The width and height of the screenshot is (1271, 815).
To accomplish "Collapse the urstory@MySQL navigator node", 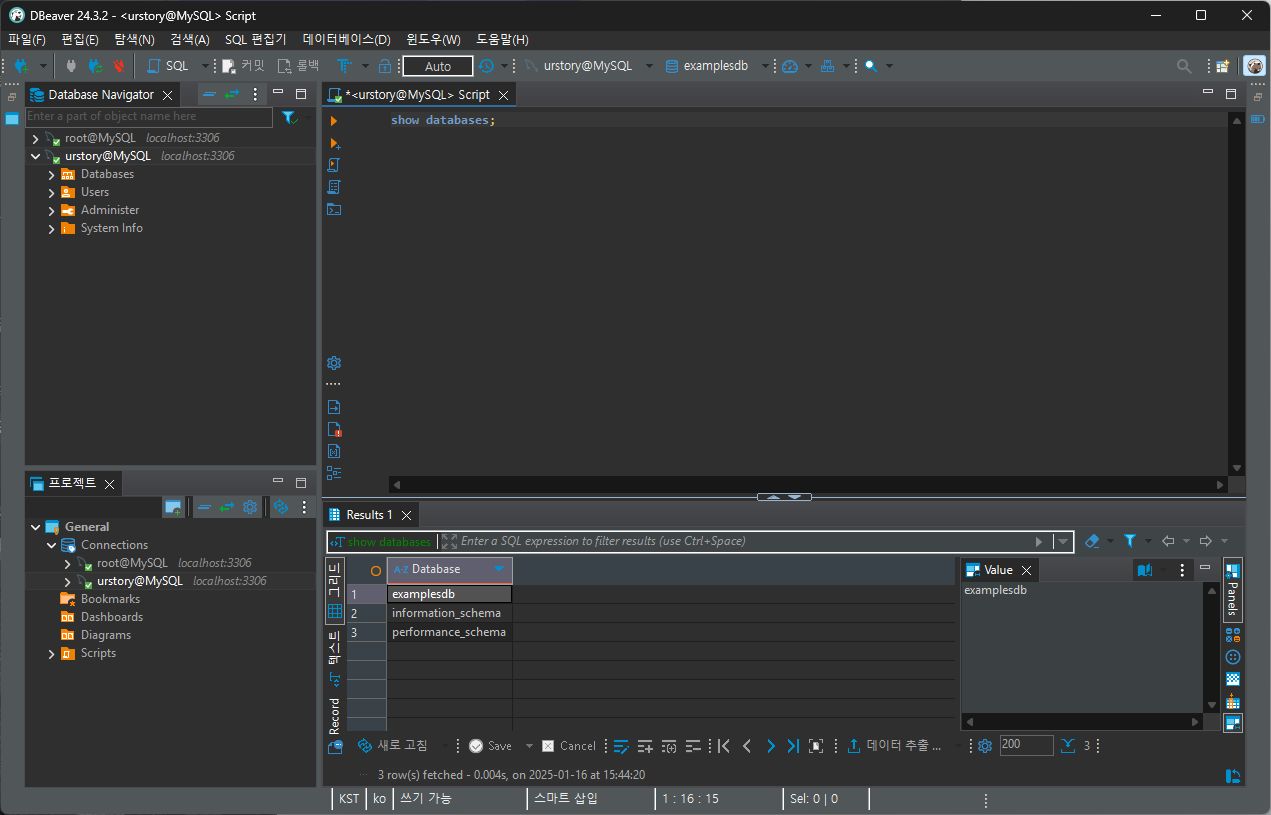I will coord(36,156).
